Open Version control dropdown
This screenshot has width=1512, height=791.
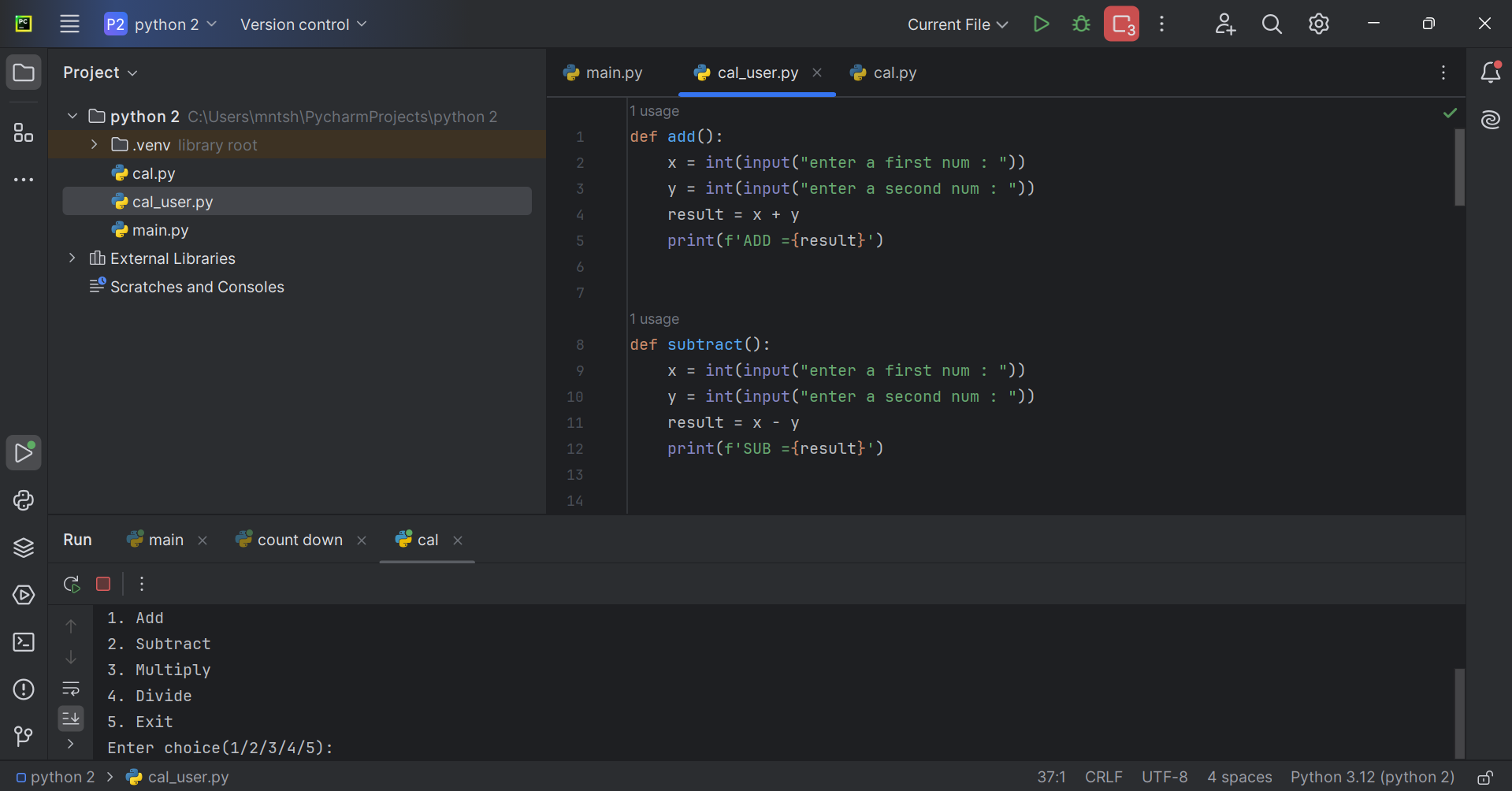[x=303, y=24]
